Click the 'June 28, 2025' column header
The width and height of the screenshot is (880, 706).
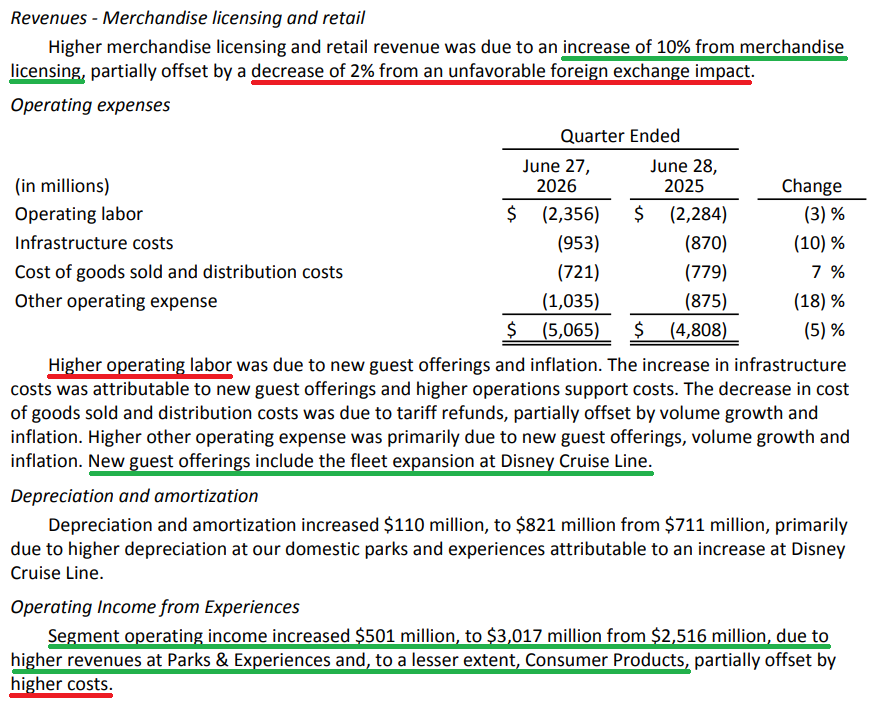pyautogui.click(x=684, y=176)
